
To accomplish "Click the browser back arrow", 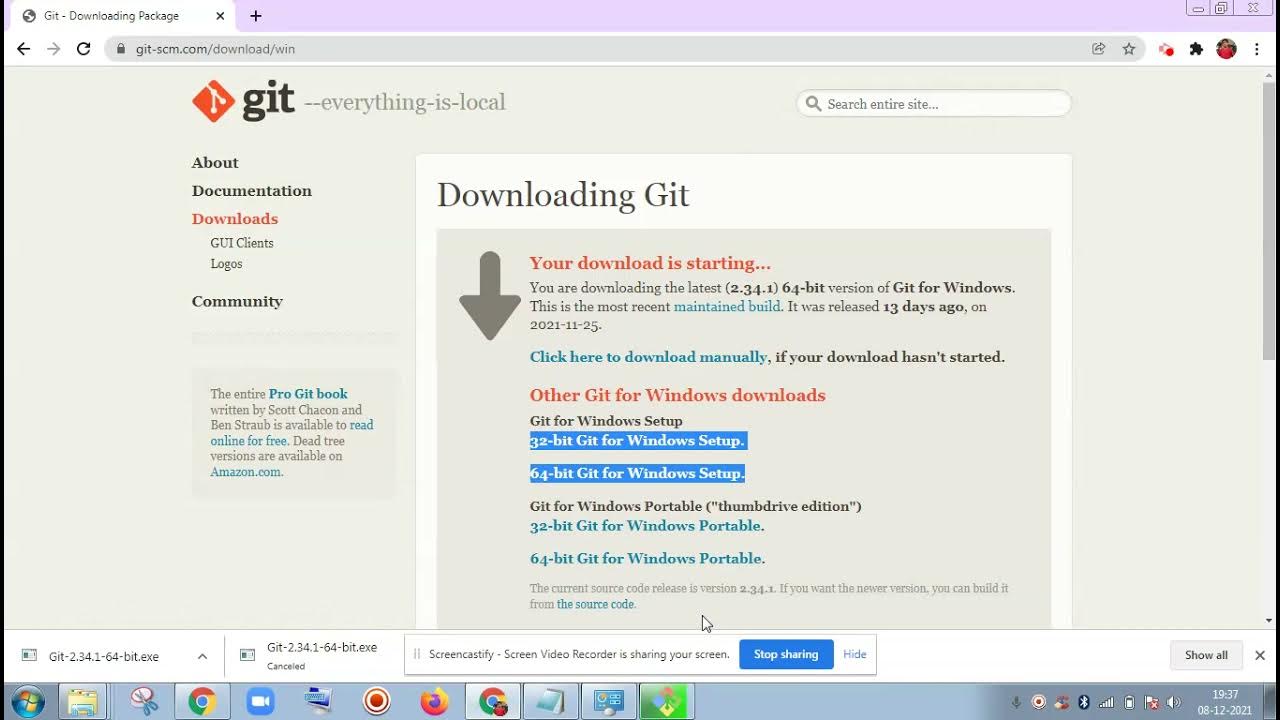I will (24, 48).
